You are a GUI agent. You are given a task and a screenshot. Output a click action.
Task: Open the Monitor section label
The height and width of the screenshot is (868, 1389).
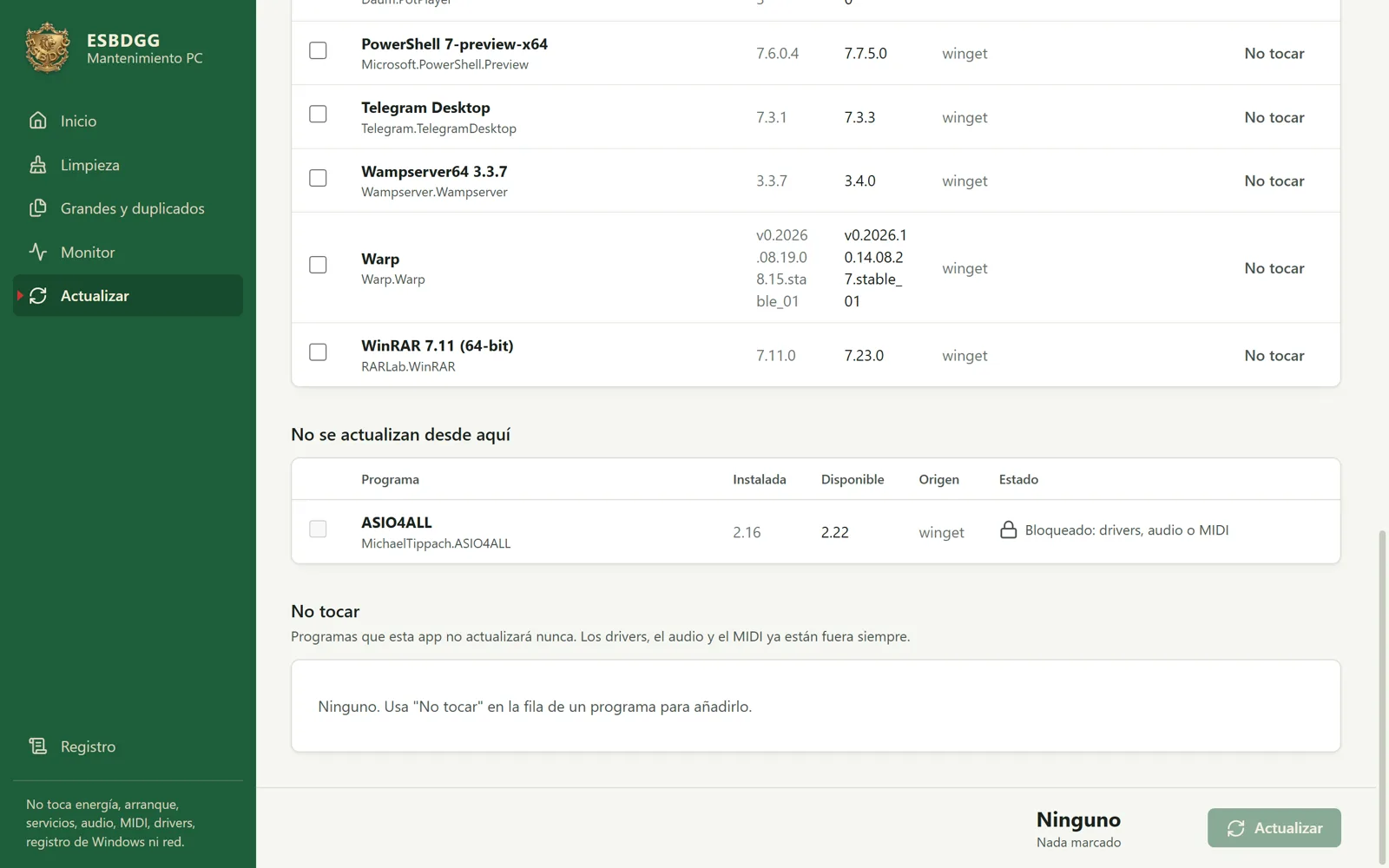click(88, 253)
